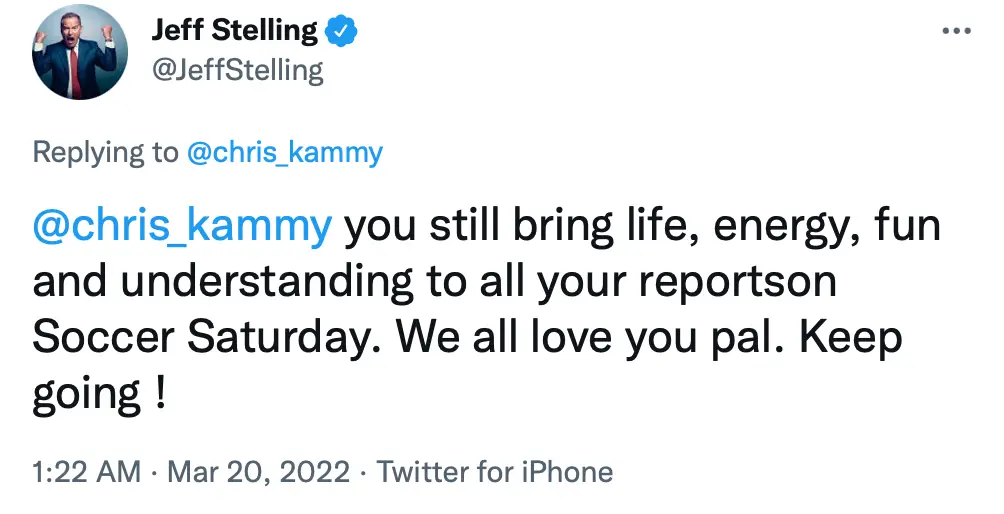
Task: Open the three-dot more options menu
Action: [x=956, y=32]
